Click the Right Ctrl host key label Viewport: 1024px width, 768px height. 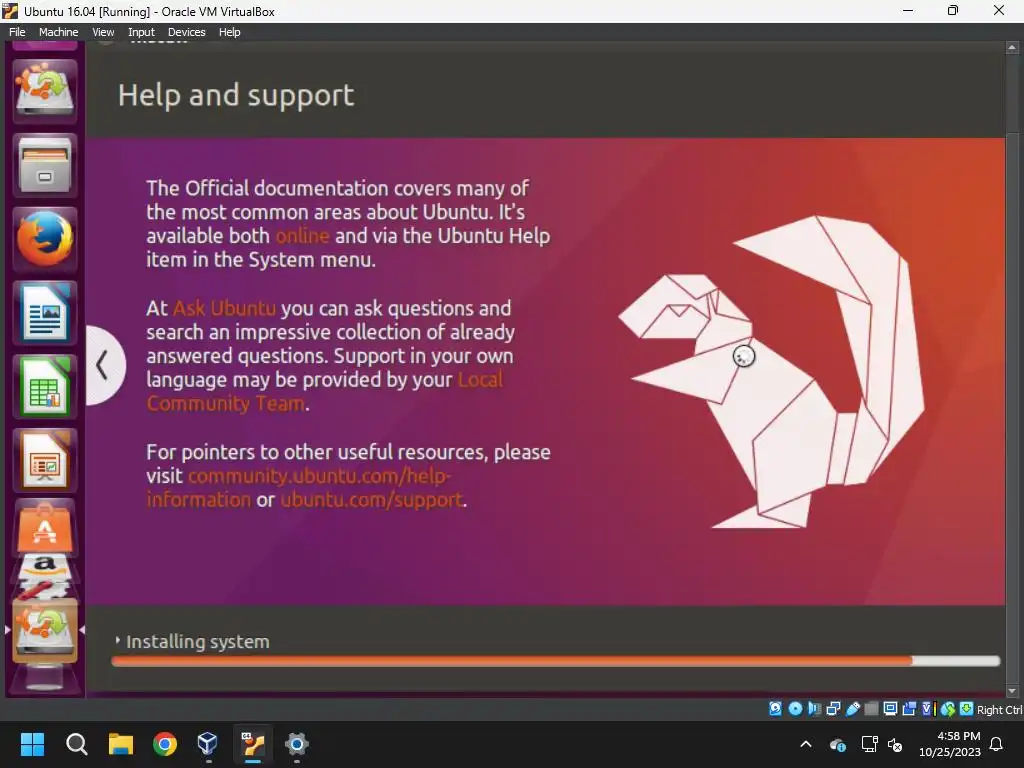pyautogui.click(x=999, y=710)
